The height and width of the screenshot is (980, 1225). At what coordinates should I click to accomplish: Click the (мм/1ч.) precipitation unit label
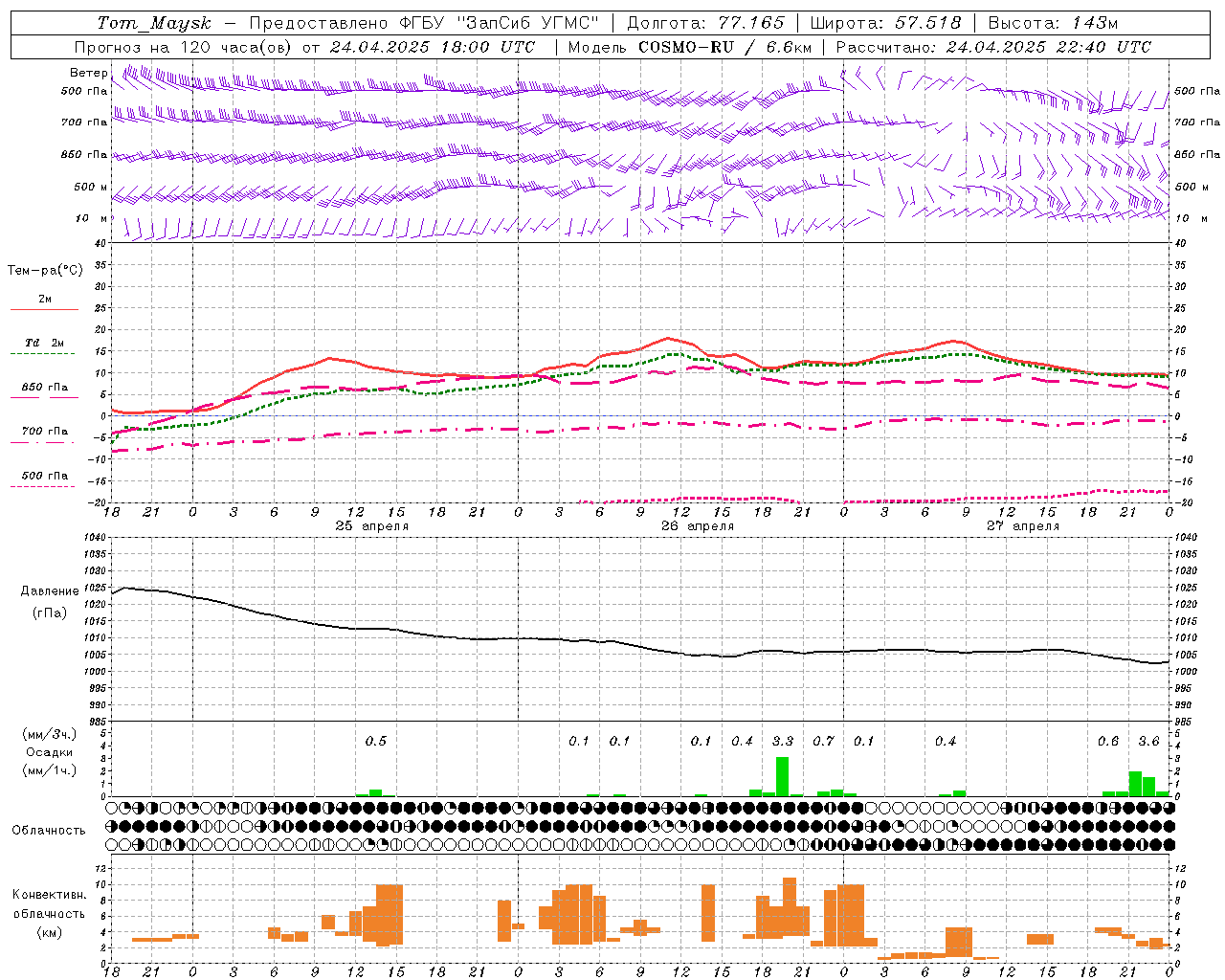tap(49, 770)
